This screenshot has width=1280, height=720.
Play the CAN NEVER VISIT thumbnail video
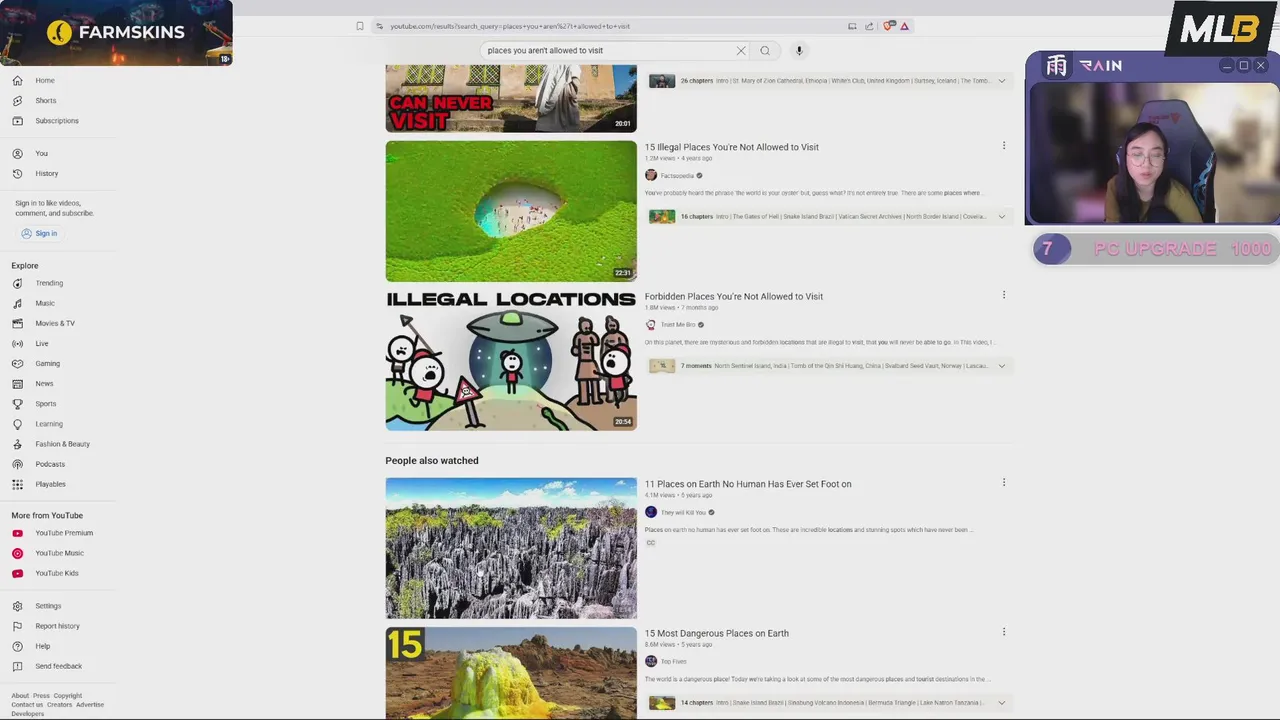point(511,98)
